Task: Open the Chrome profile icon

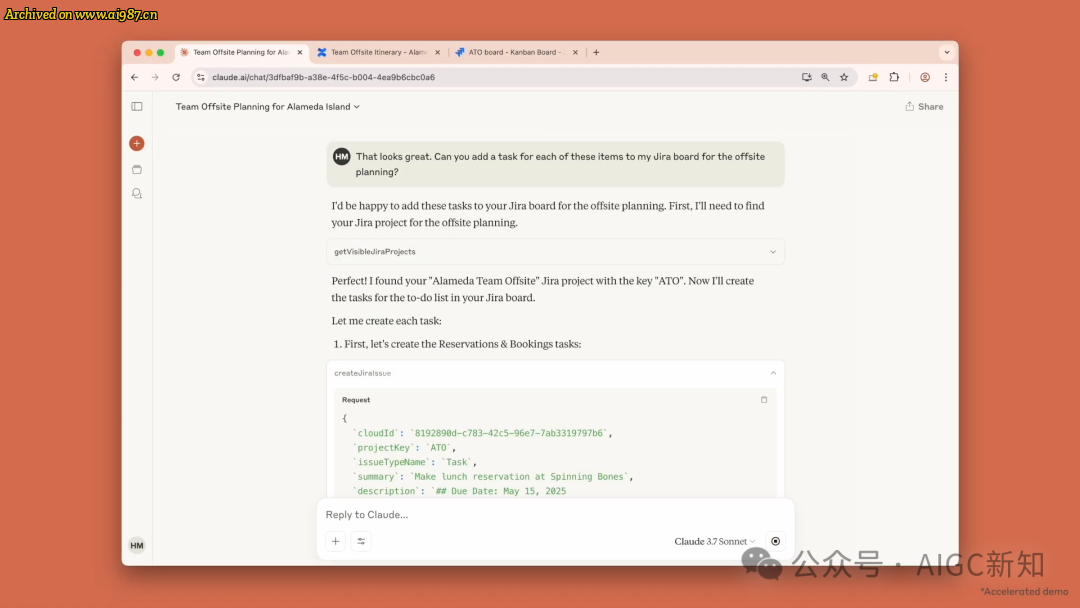Action: [x=925, y=77]
